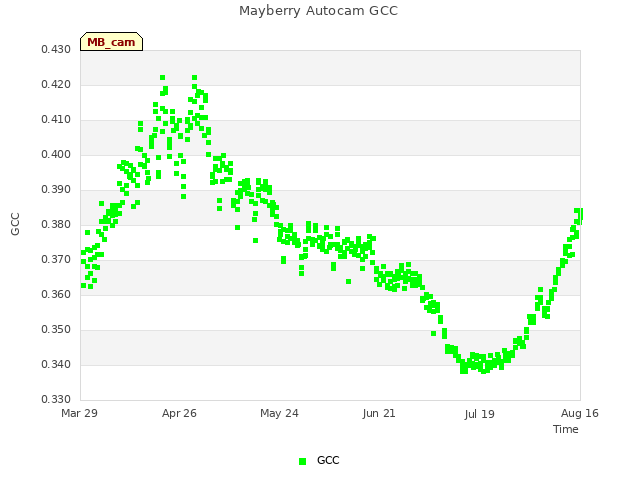
Task: Click the 0.370 y-axis label
Action: pyautogui.click(x=56, y=260)
